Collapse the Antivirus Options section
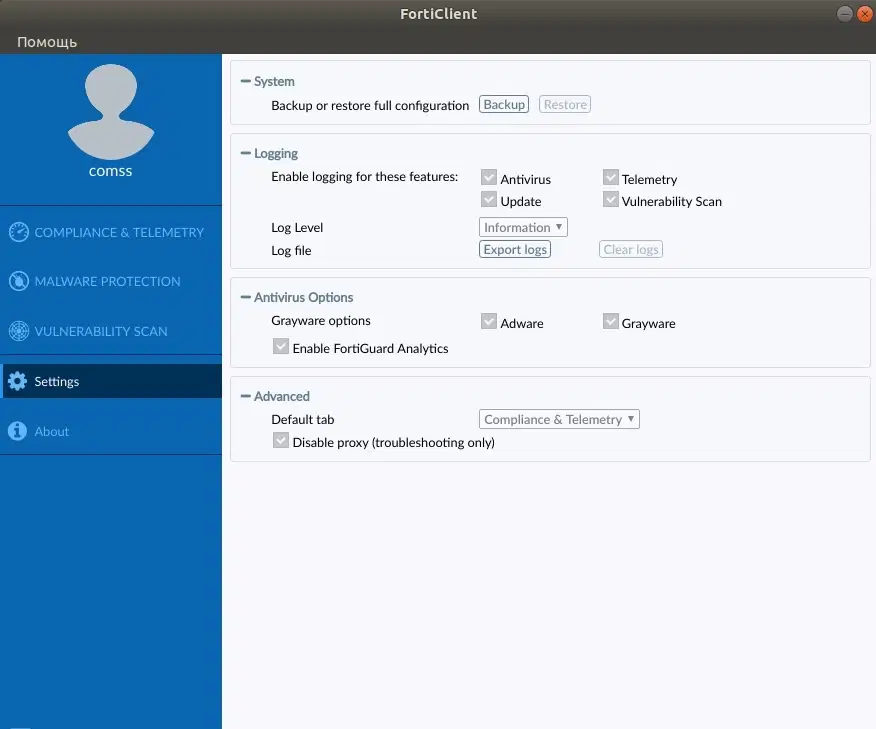The height and width of the screenshot is (729, 876). pos(245,297)
